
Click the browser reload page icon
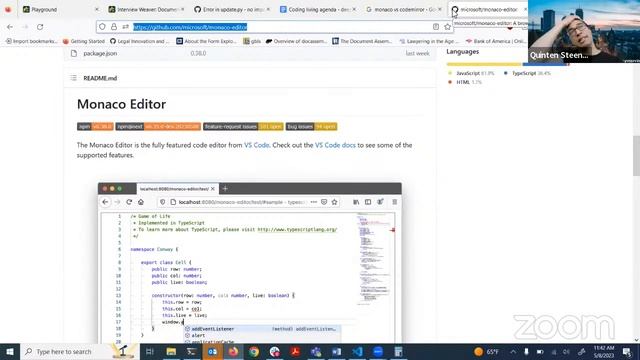point(40,27)
